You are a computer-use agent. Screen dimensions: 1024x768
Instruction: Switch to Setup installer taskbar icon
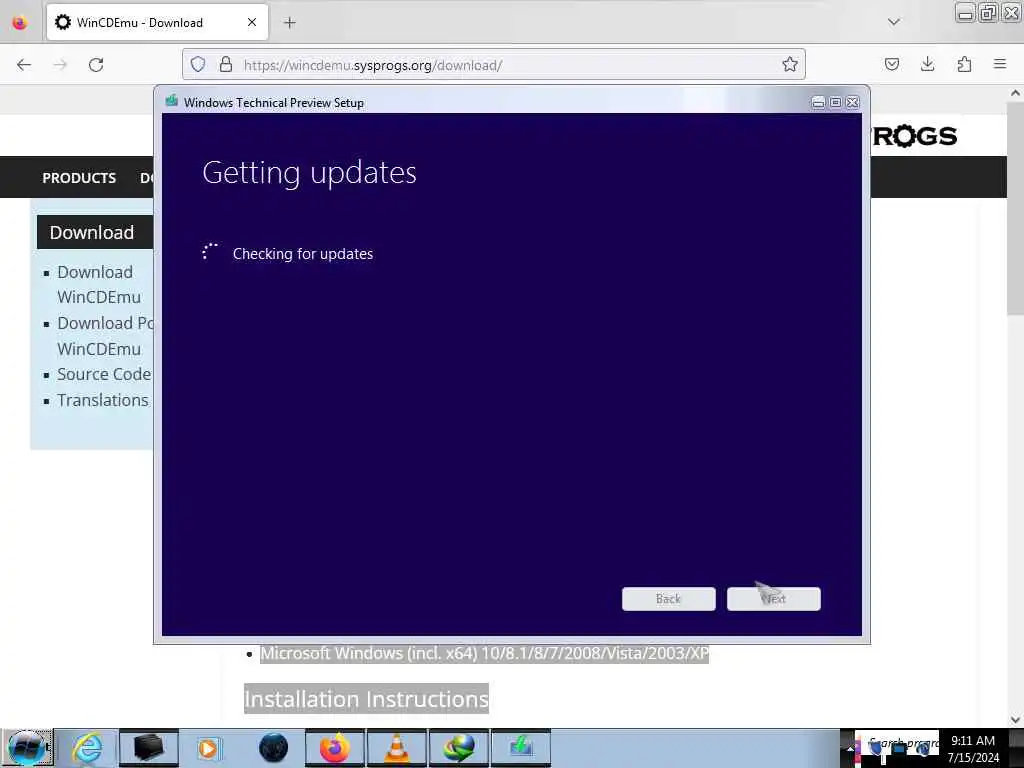click(x=520, y=748)
